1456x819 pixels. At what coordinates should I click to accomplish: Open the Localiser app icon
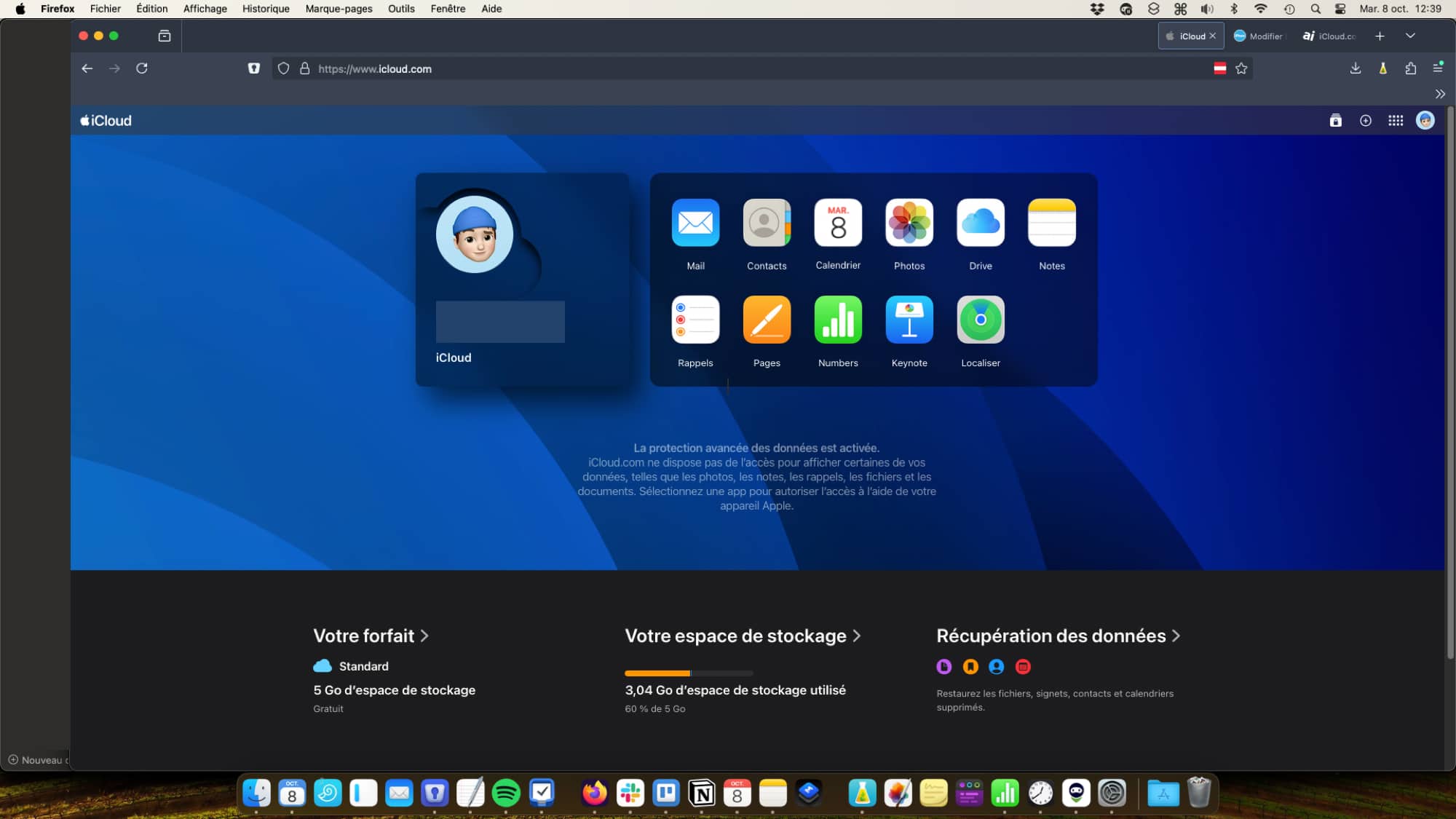click(x=981, y=320)
